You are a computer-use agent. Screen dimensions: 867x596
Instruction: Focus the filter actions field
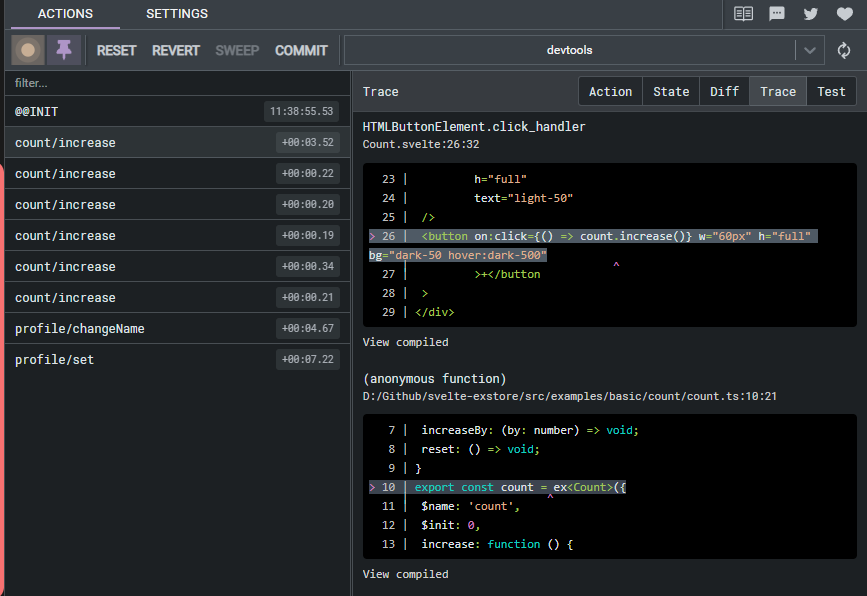click(177, 83)
